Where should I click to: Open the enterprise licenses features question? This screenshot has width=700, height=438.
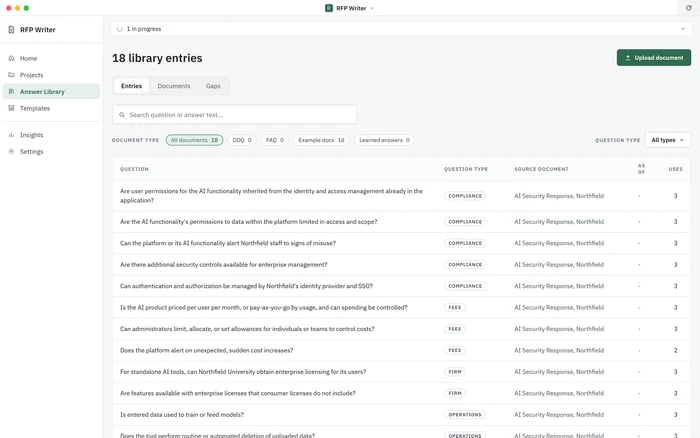click(401, 393)
